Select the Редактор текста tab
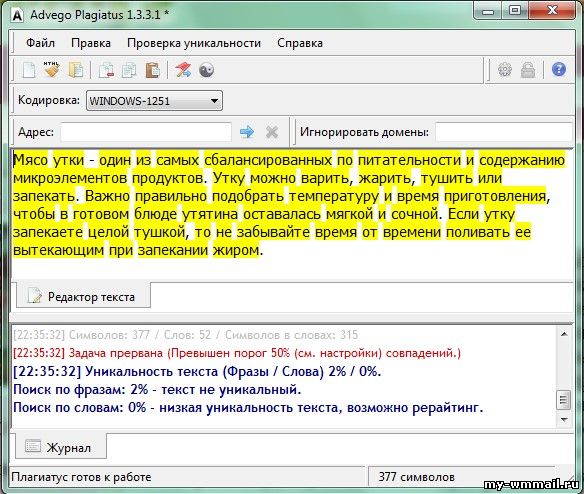 click(x=83, y=297)
